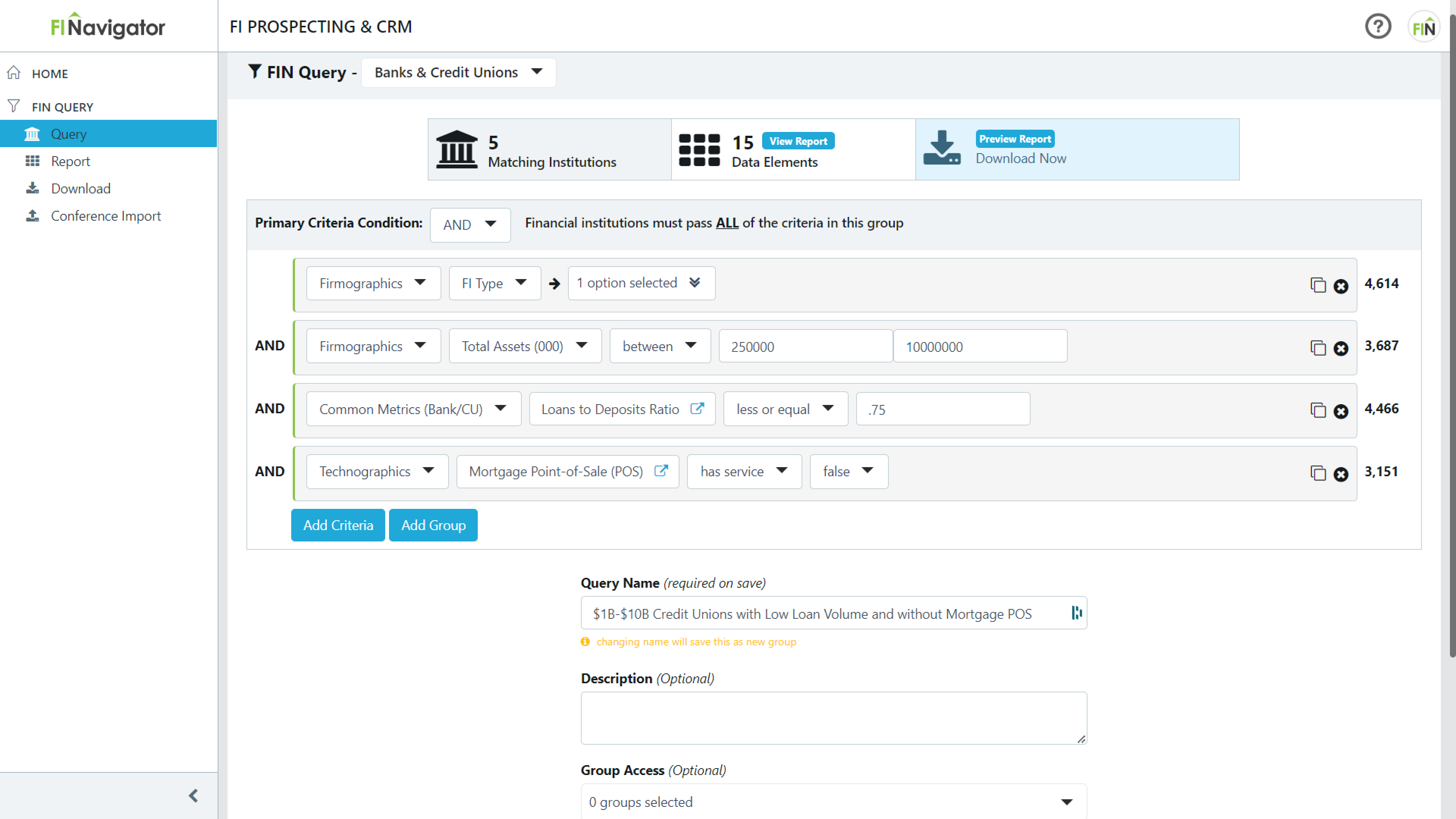Click the Add Criteria button

[338, 525]
